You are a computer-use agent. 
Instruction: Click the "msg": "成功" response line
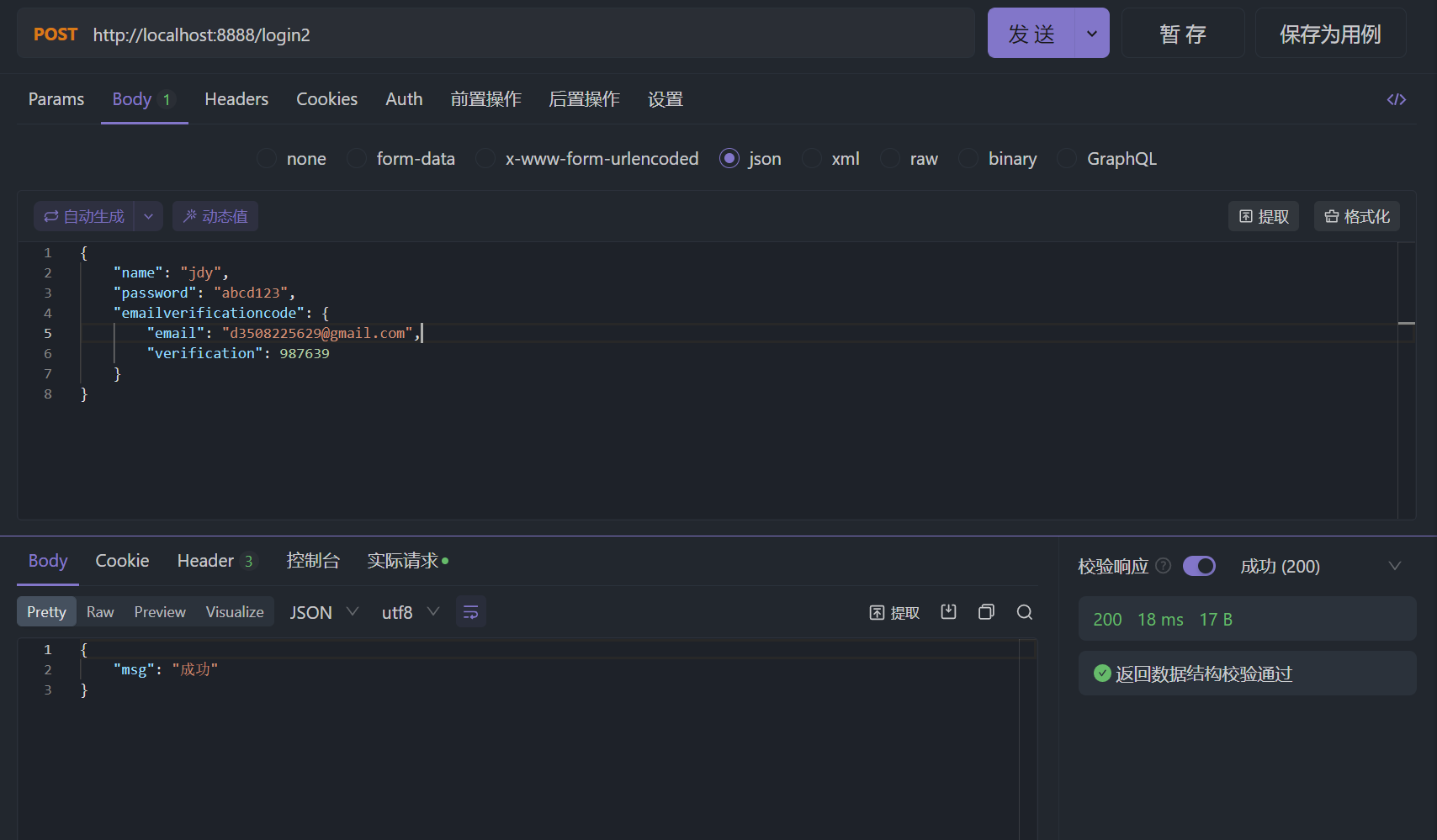pos(166,669)
